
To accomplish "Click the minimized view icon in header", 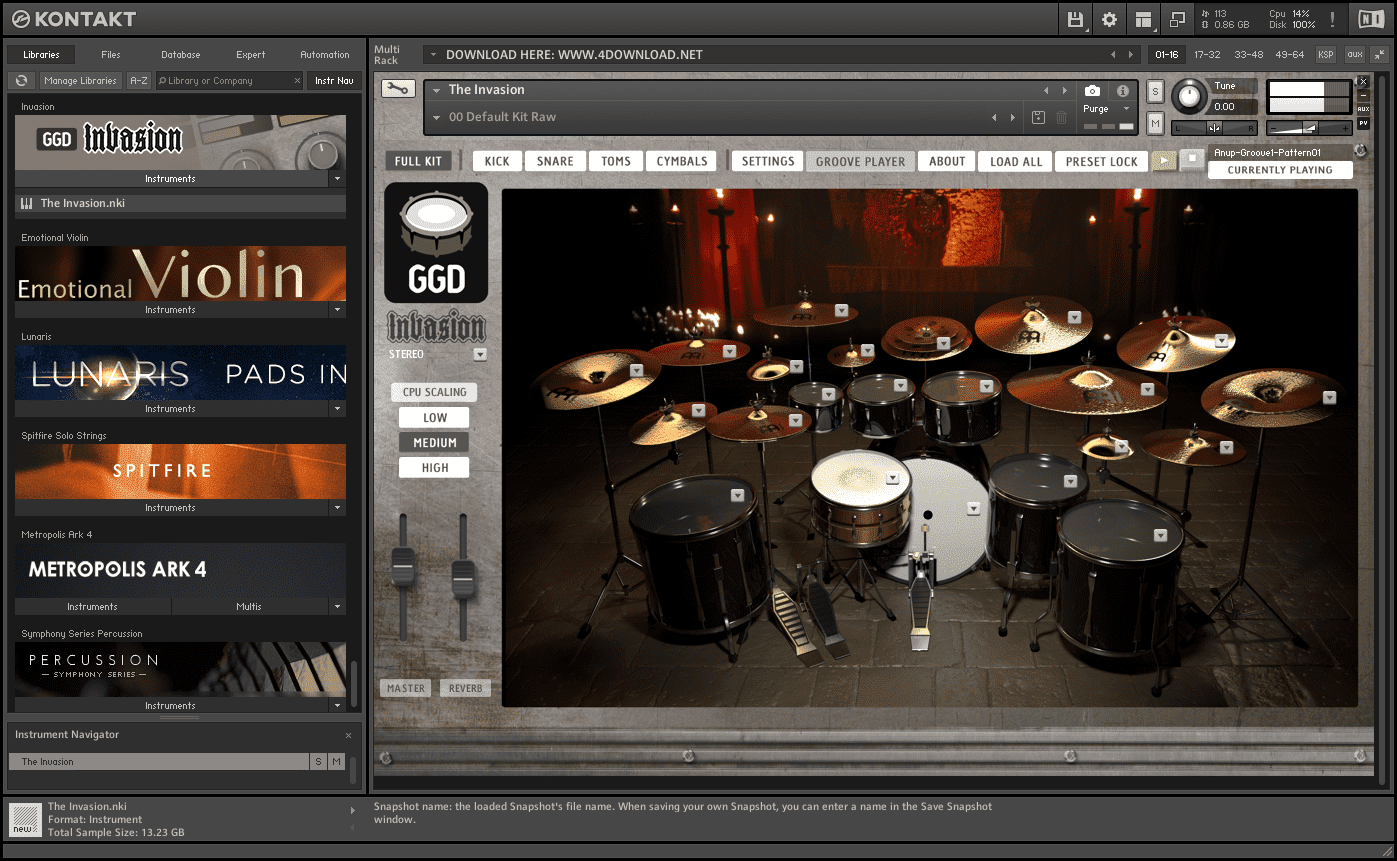I will 1177,19.
